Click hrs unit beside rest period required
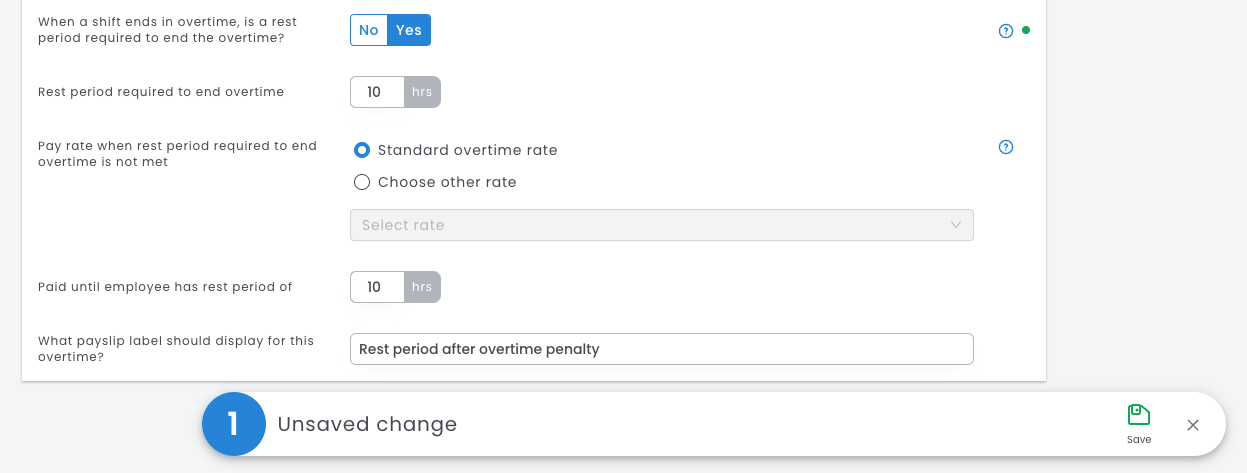The image size is (1247, 473). tap(422, 92)
